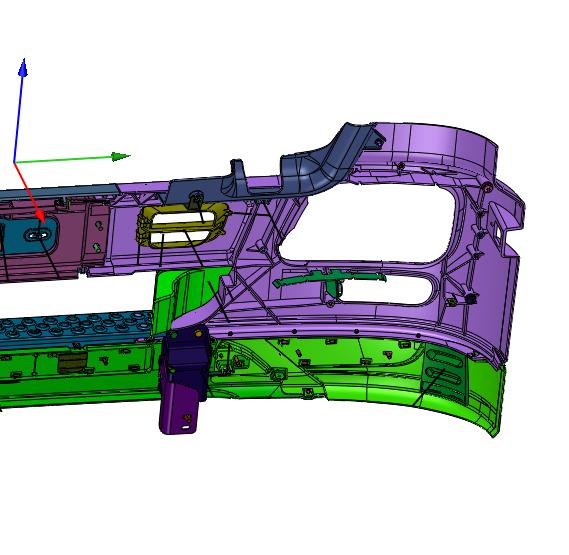Select the yellow vent frame part
The height and width of the screenshot is (555, 569).
[183, 225]
